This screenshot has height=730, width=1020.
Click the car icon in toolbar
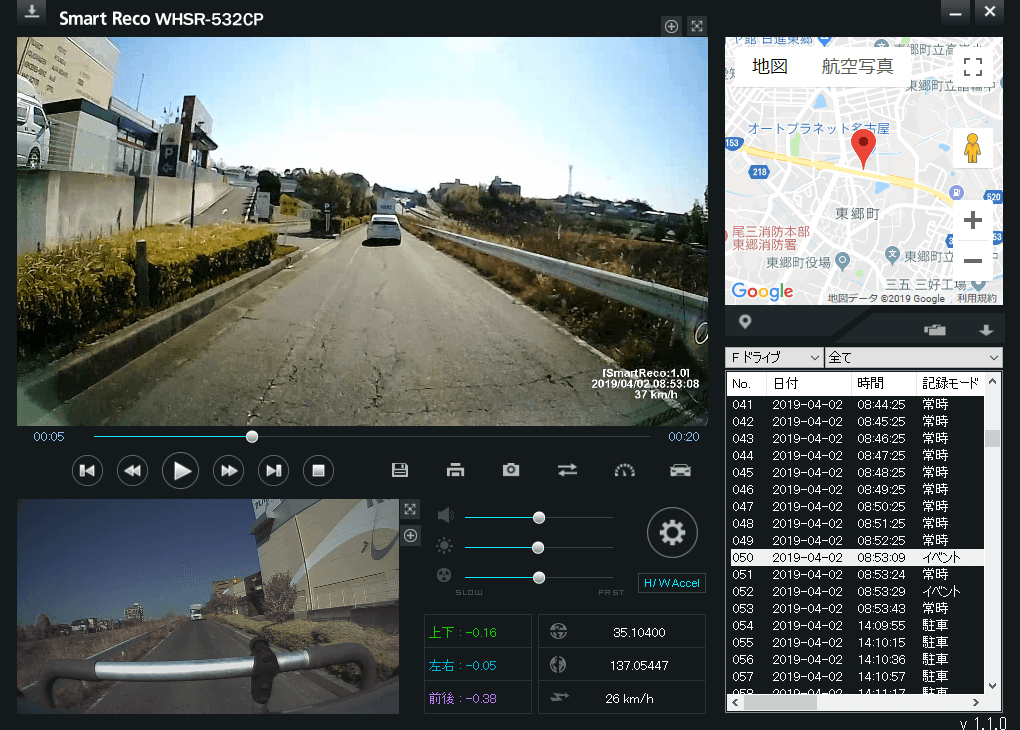(680, 470)
